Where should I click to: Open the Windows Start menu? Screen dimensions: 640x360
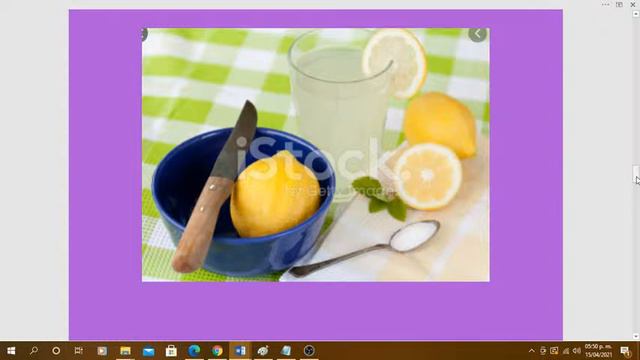[11, 351]
